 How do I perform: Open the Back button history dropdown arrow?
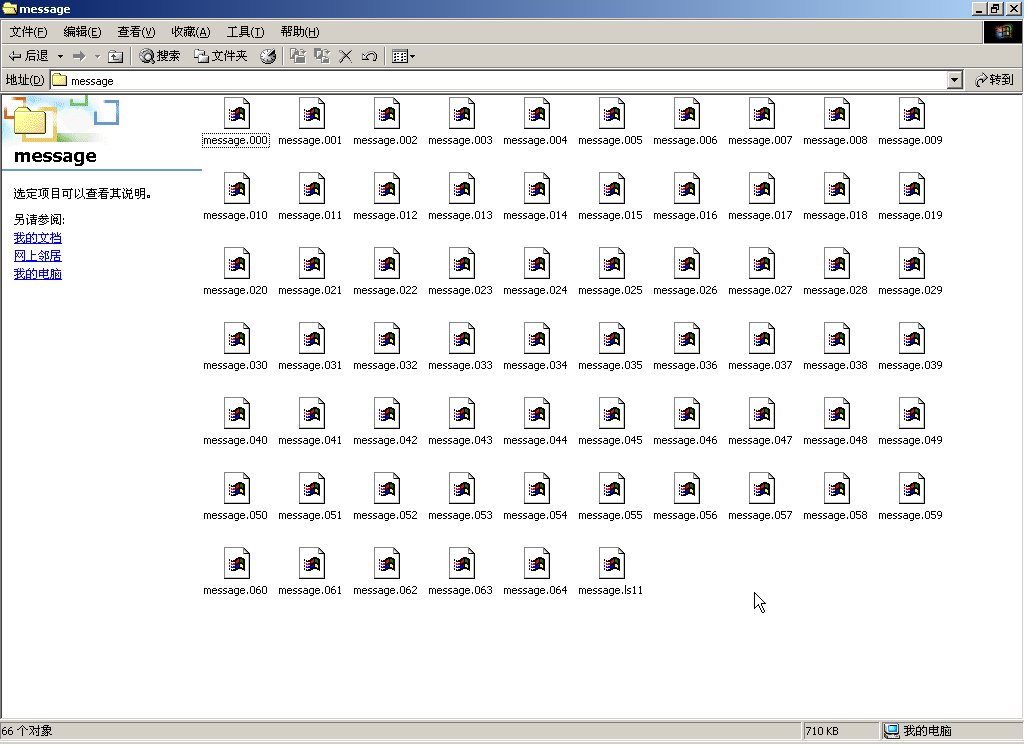(x=60, y=56)
